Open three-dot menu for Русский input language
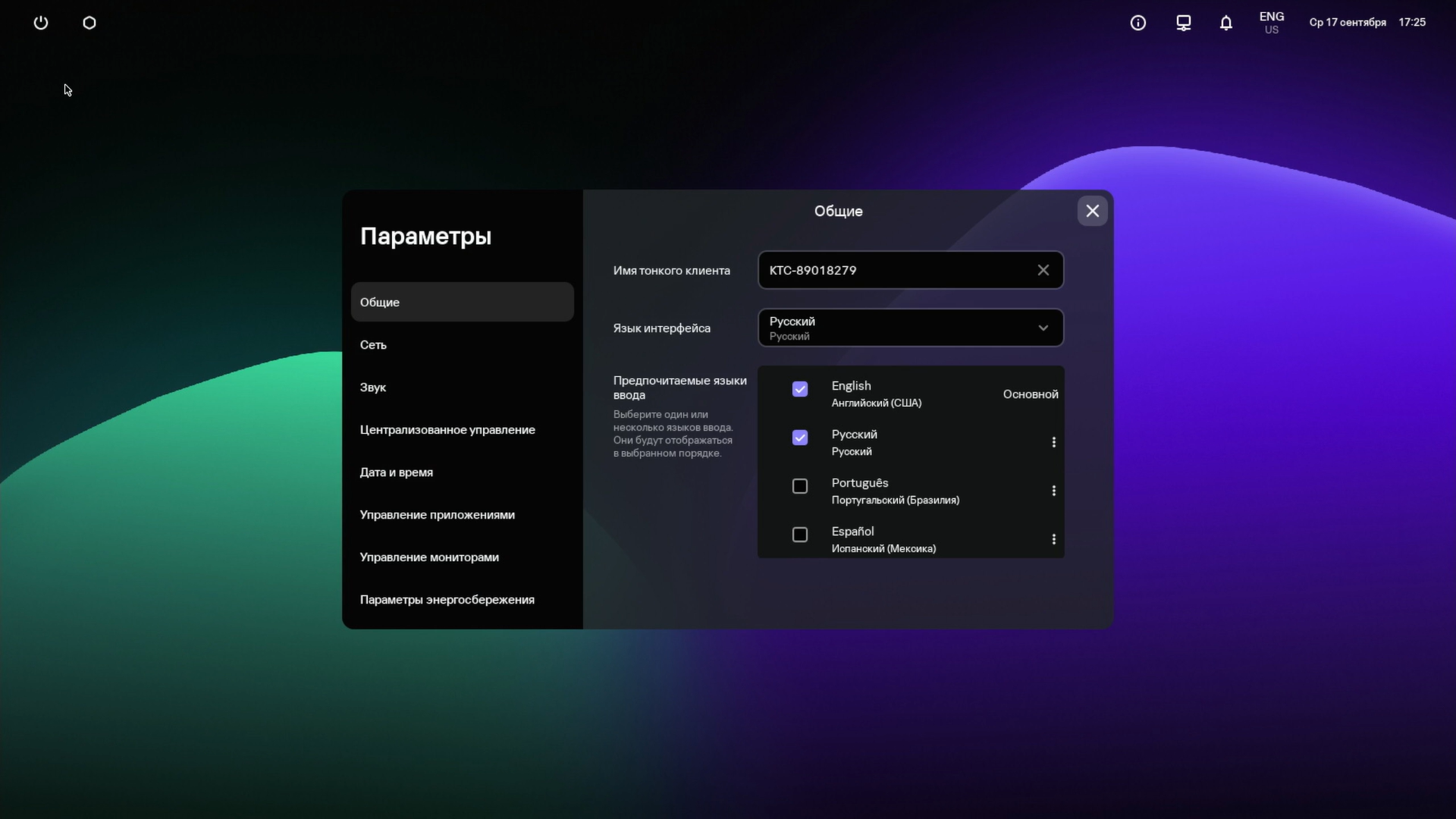Image resolution: width=1456 pixels, height=819 pixels. coord(1053,442)
